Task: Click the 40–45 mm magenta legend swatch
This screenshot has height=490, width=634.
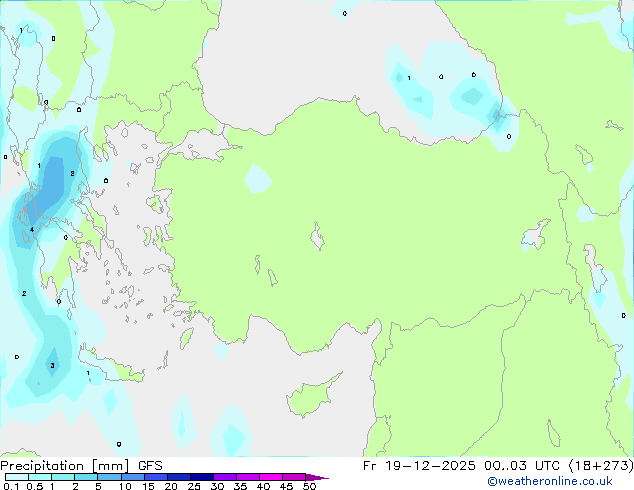Action: (271, 477)
